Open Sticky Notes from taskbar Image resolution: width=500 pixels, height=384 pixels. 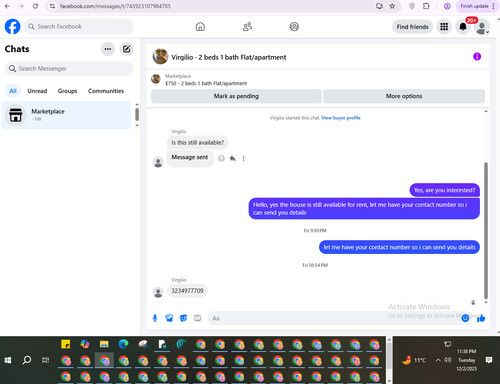66,344
